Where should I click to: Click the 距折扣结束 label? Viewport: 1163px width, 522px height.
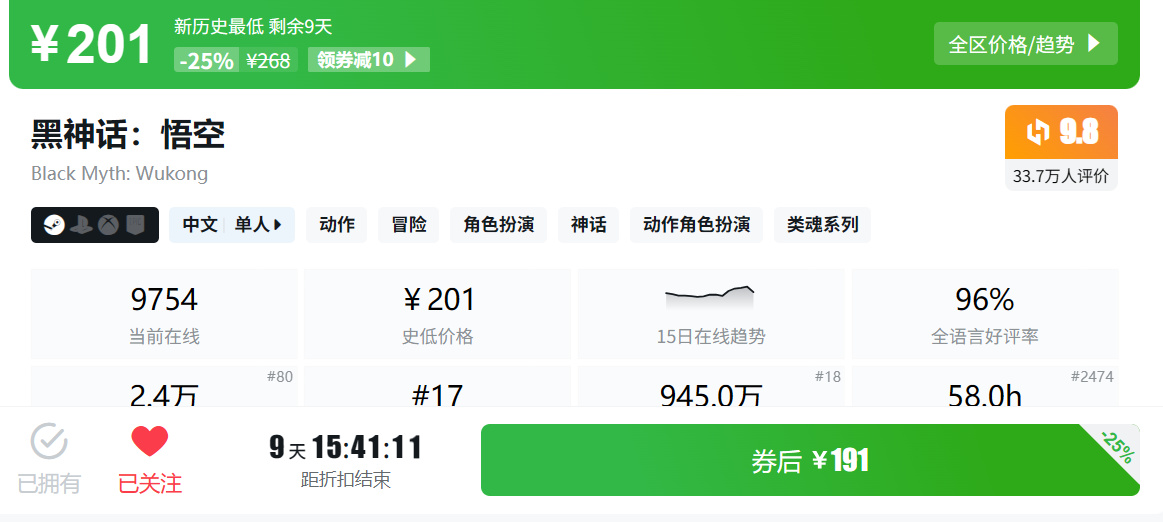[346, 480]
